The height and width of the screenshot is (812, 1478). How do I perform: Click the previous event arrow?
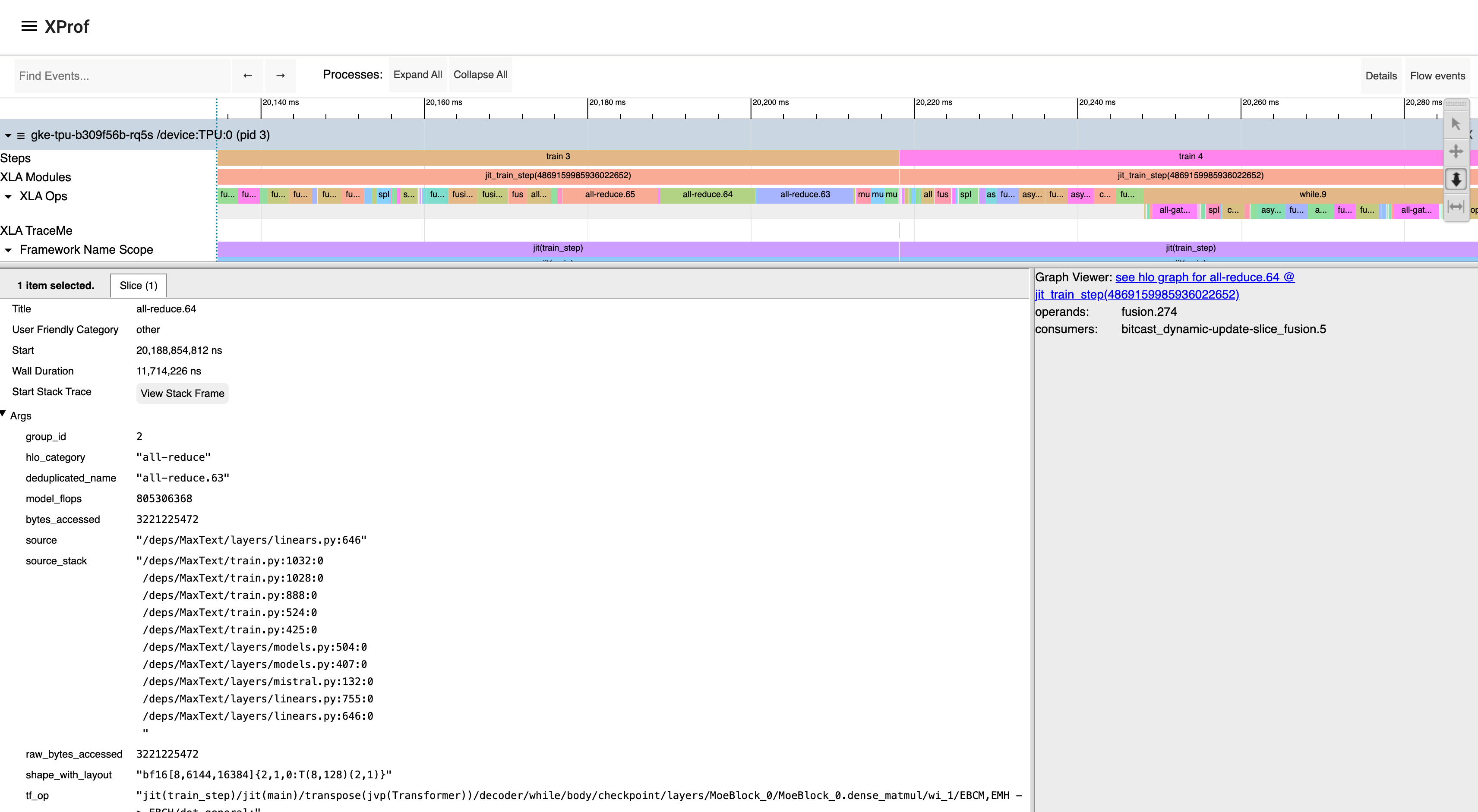pyautogui.click(x=247, y=75)
